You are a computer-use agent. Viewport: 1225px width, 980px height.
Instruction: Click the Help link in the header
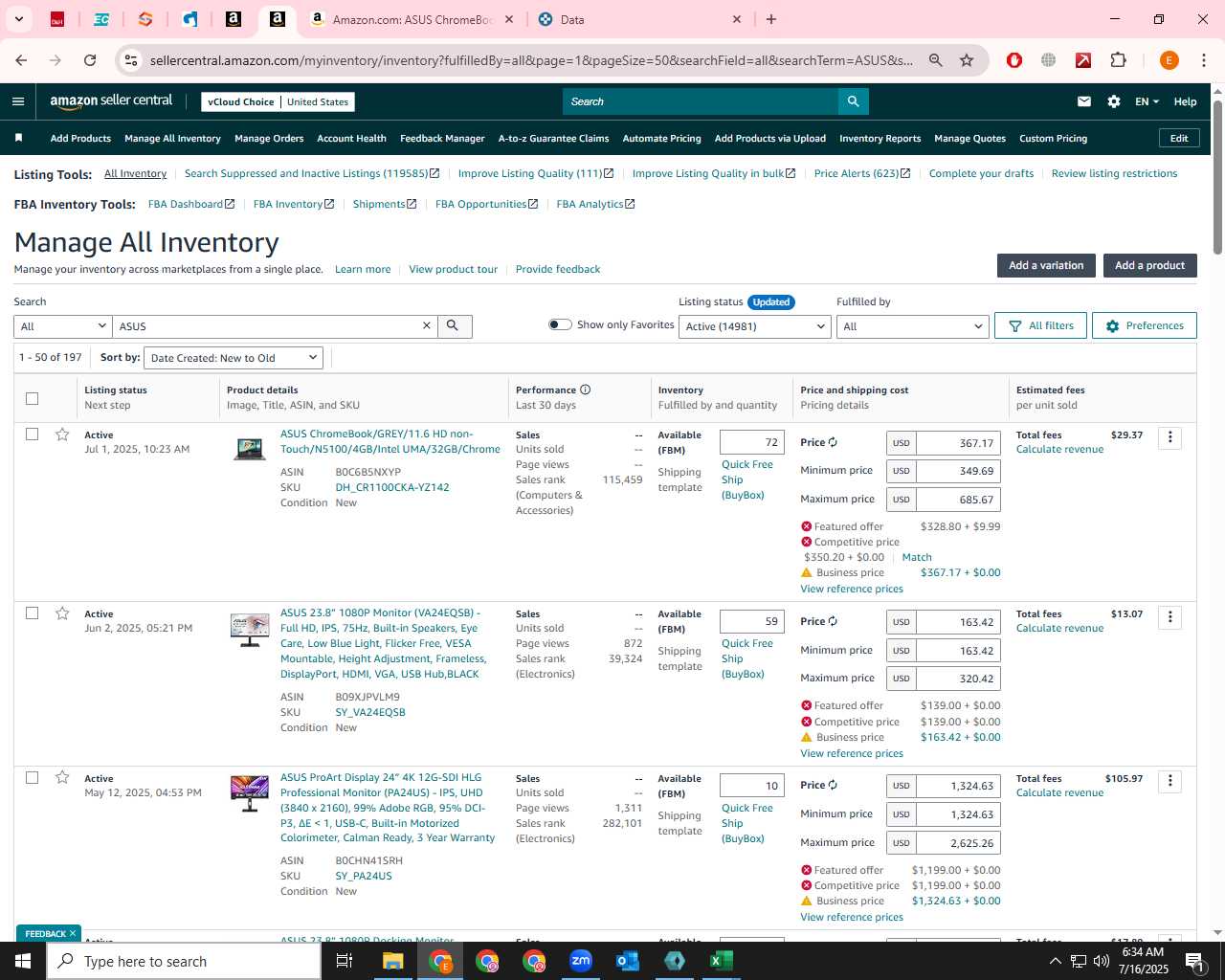coord(1185,101)
